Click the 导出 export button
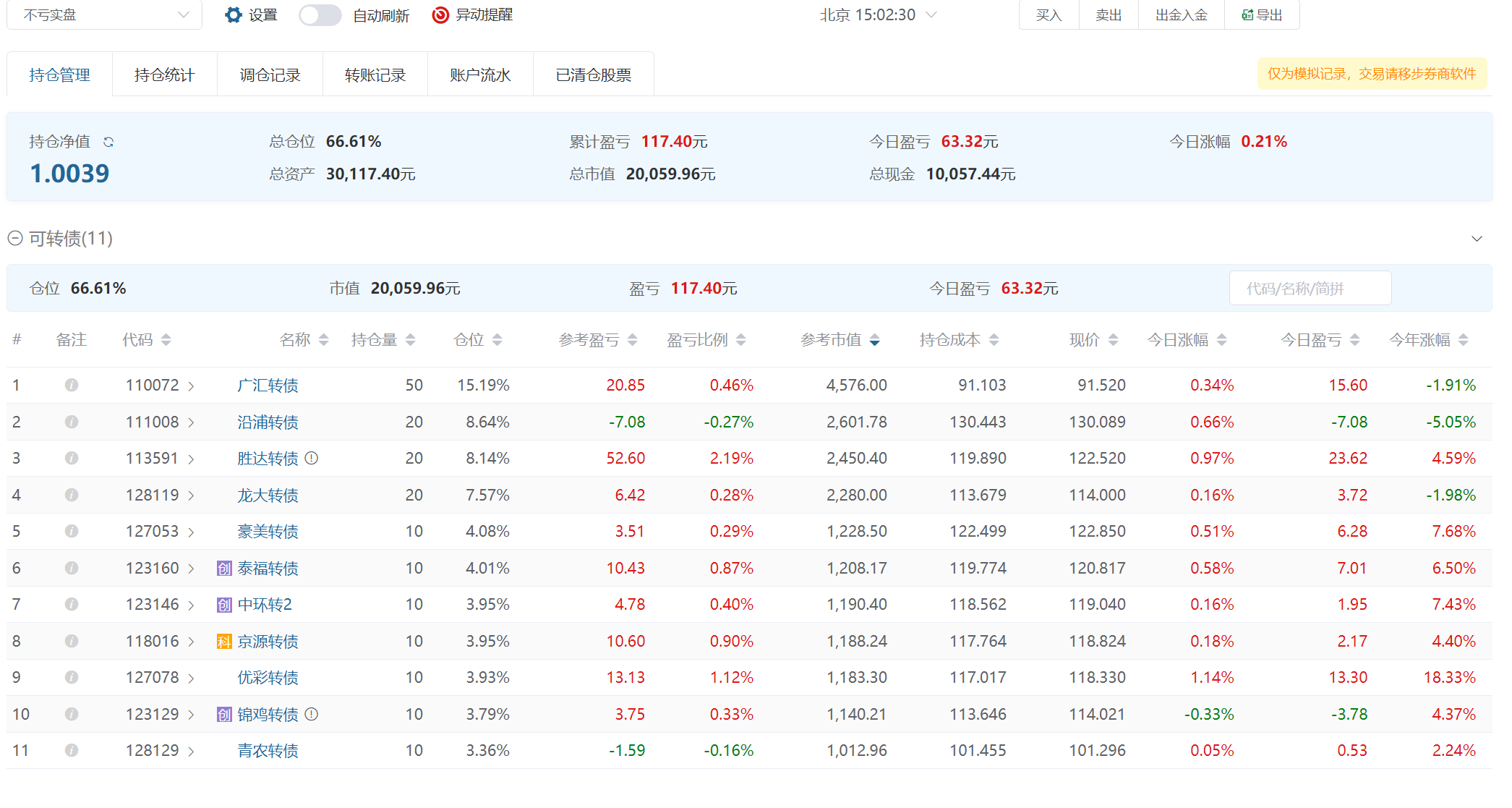The image size is (1512, 808). (x=1262, y=15)
